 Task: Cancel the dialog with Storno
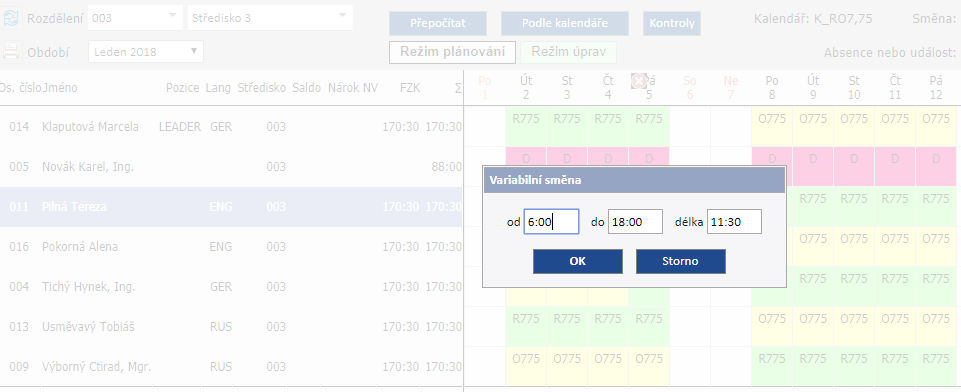tap(680, 261)
